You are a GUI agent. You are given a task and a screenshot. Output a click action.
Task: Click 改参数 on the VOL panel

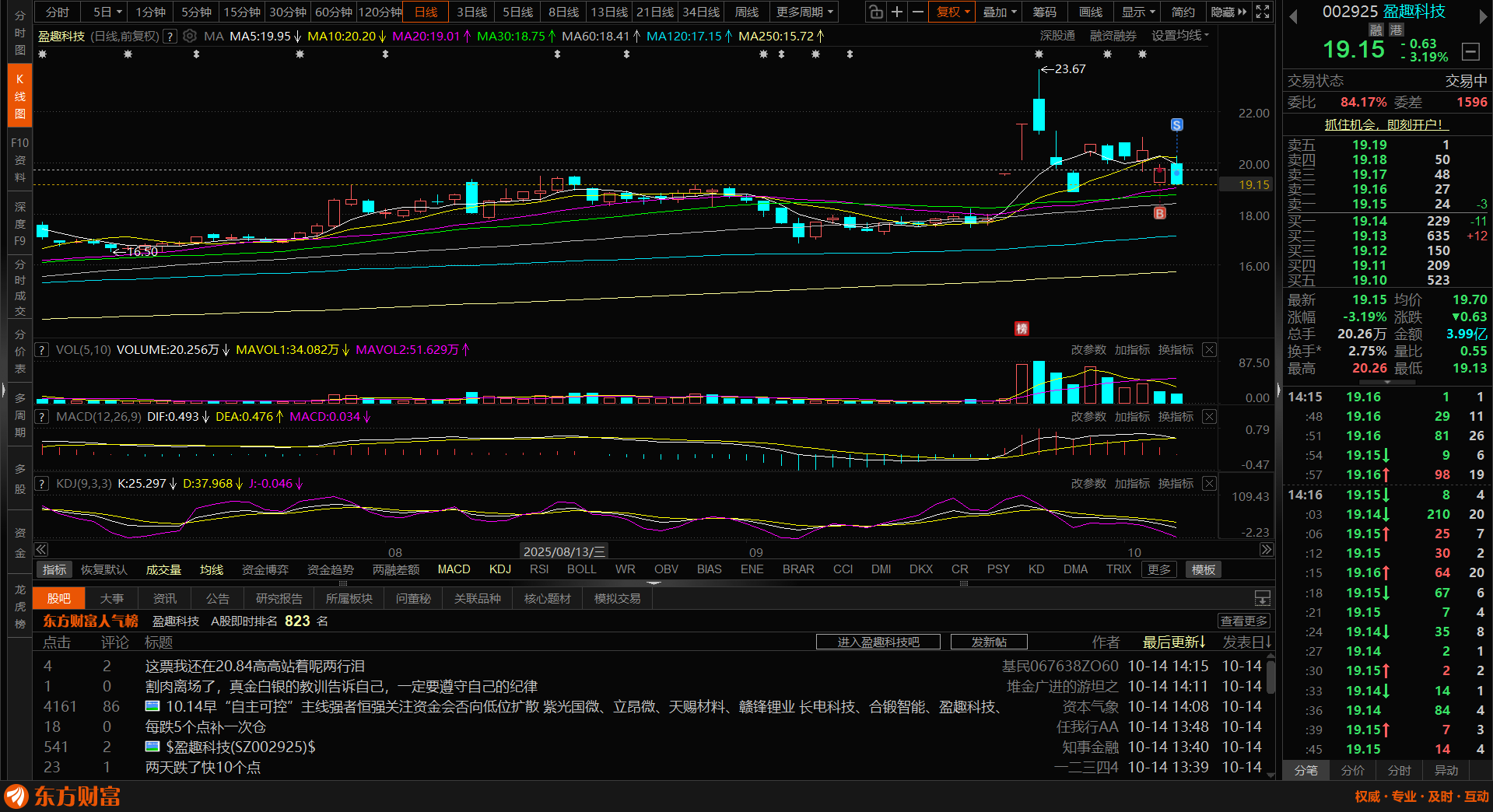1088,350
